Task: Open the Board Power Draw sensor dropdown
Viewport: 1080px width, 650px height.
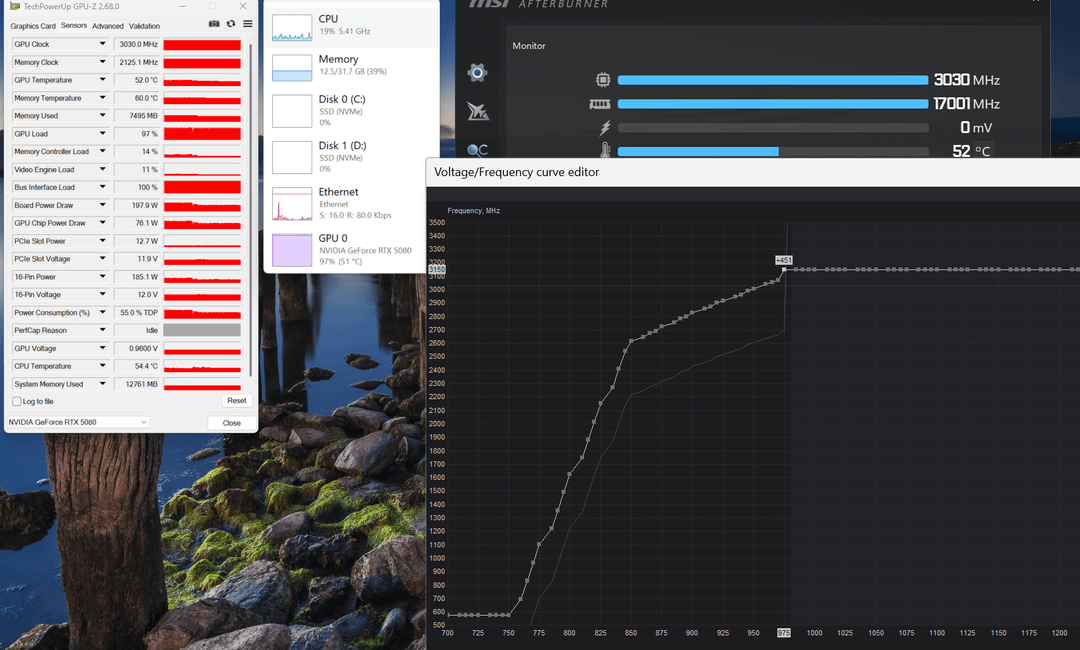Action: (x=102, y=205)
